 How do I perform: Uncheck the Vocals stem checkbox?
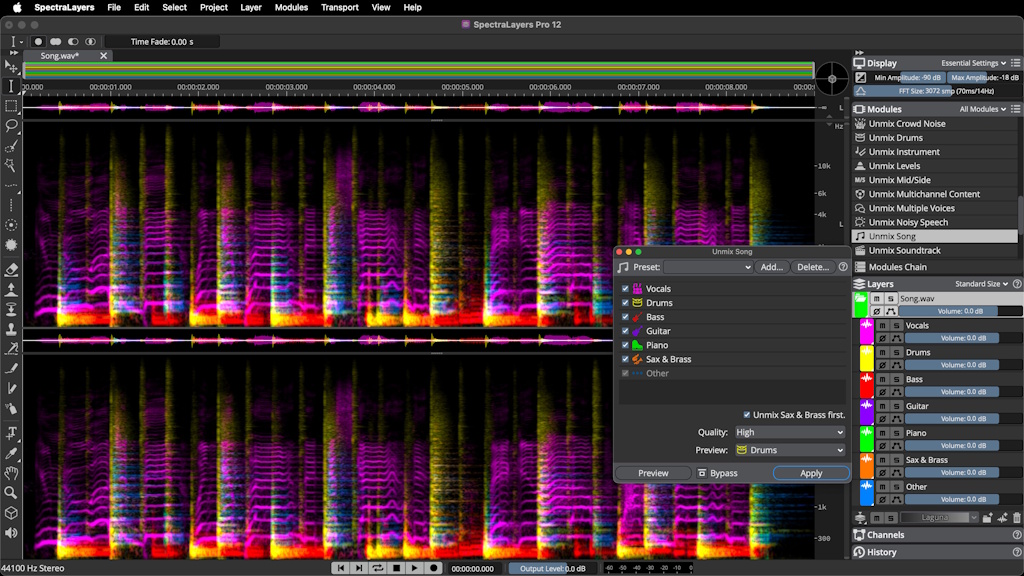[x=625, y=288]
